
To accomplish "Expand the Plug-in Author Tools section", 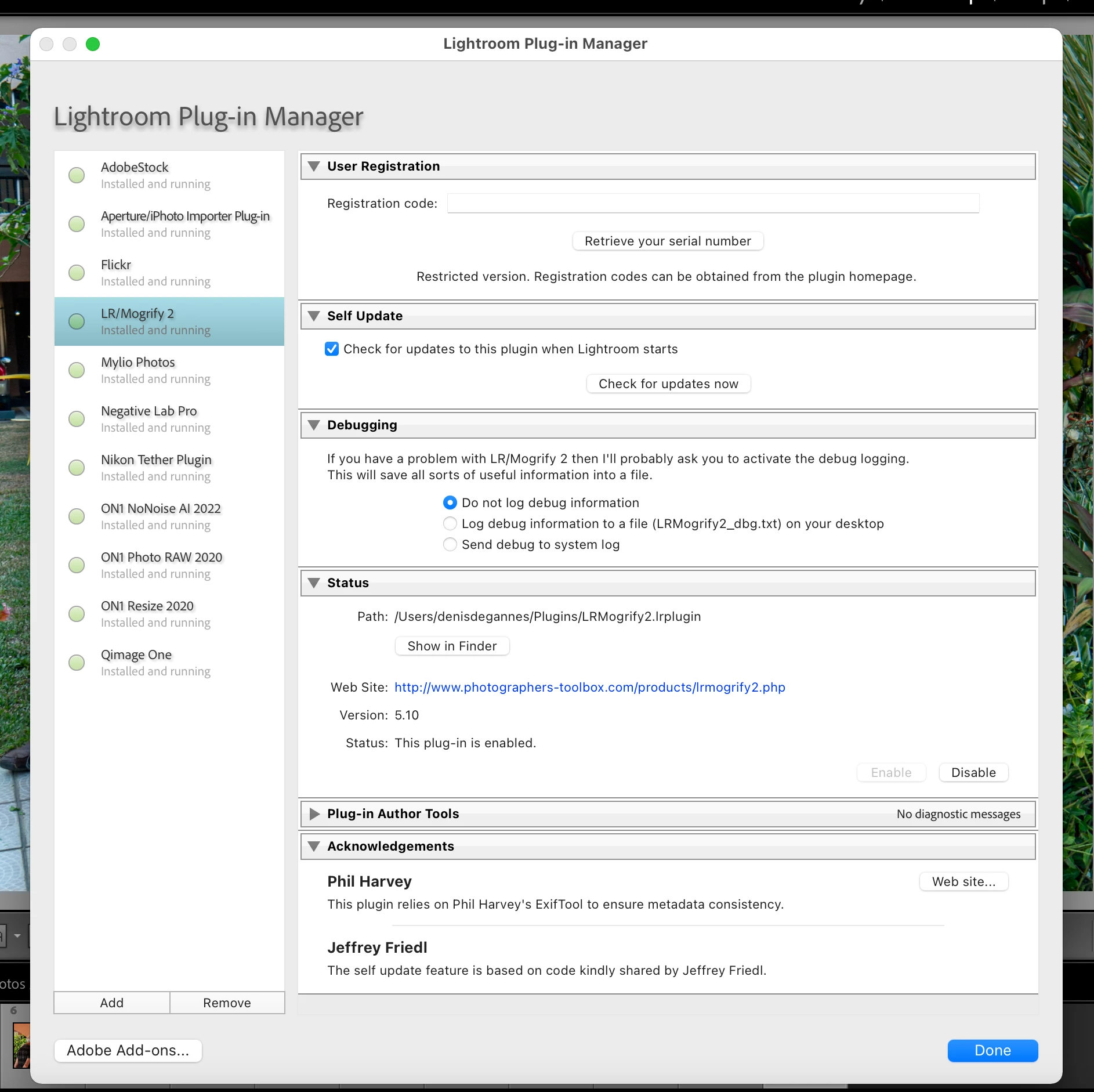I will (314, 814).
